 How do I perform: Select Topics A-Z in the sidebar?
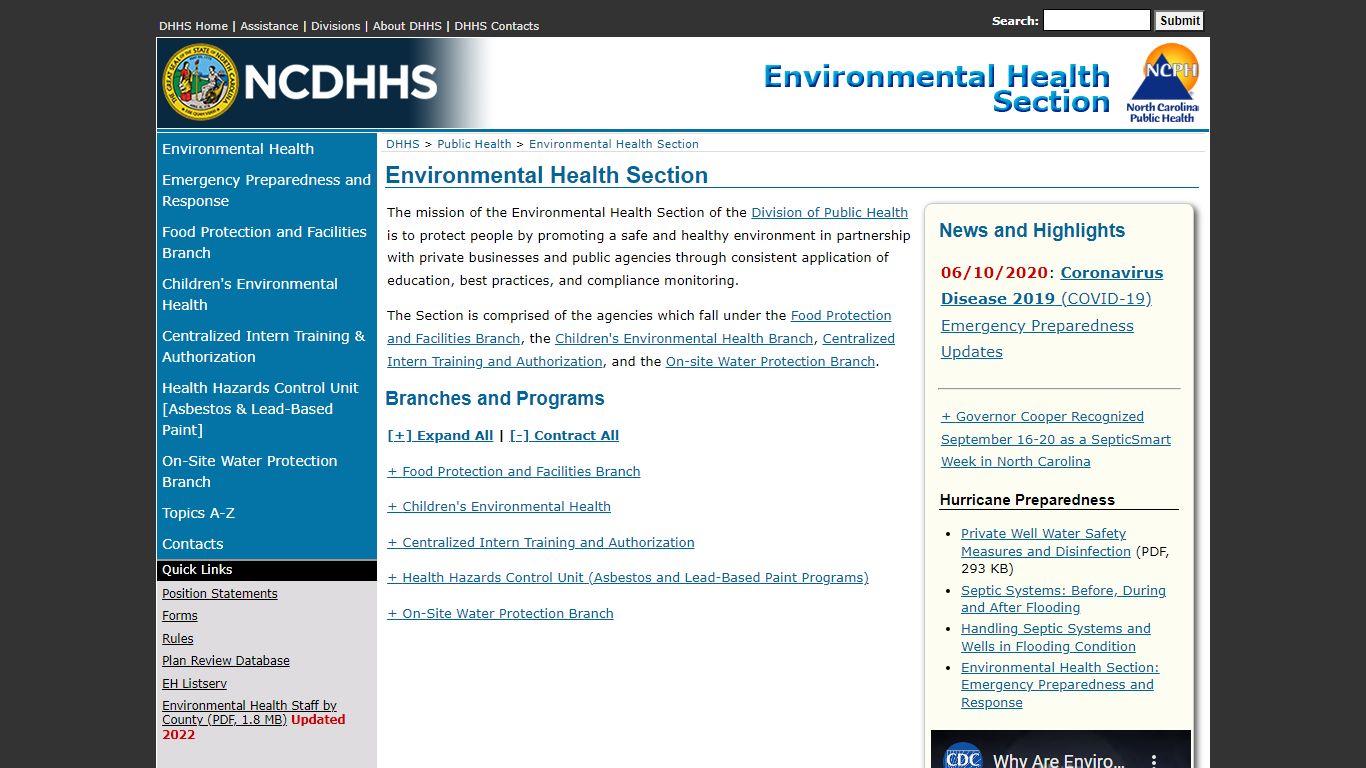[199, 513]
